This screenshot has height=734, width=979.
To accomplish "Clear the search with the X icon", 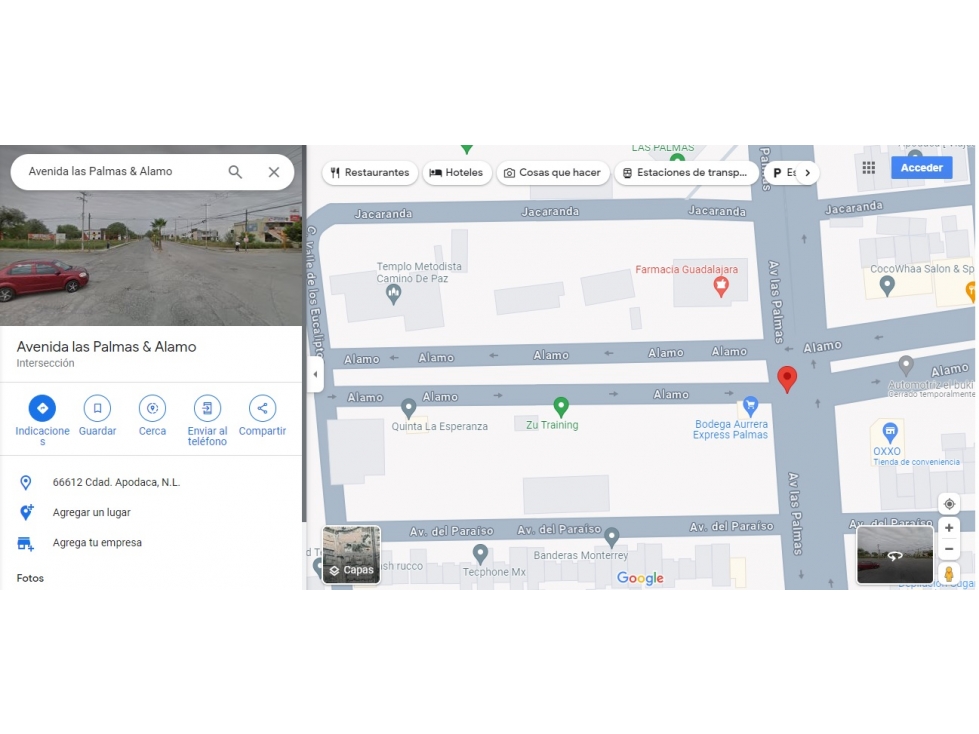I will point(273,172).
